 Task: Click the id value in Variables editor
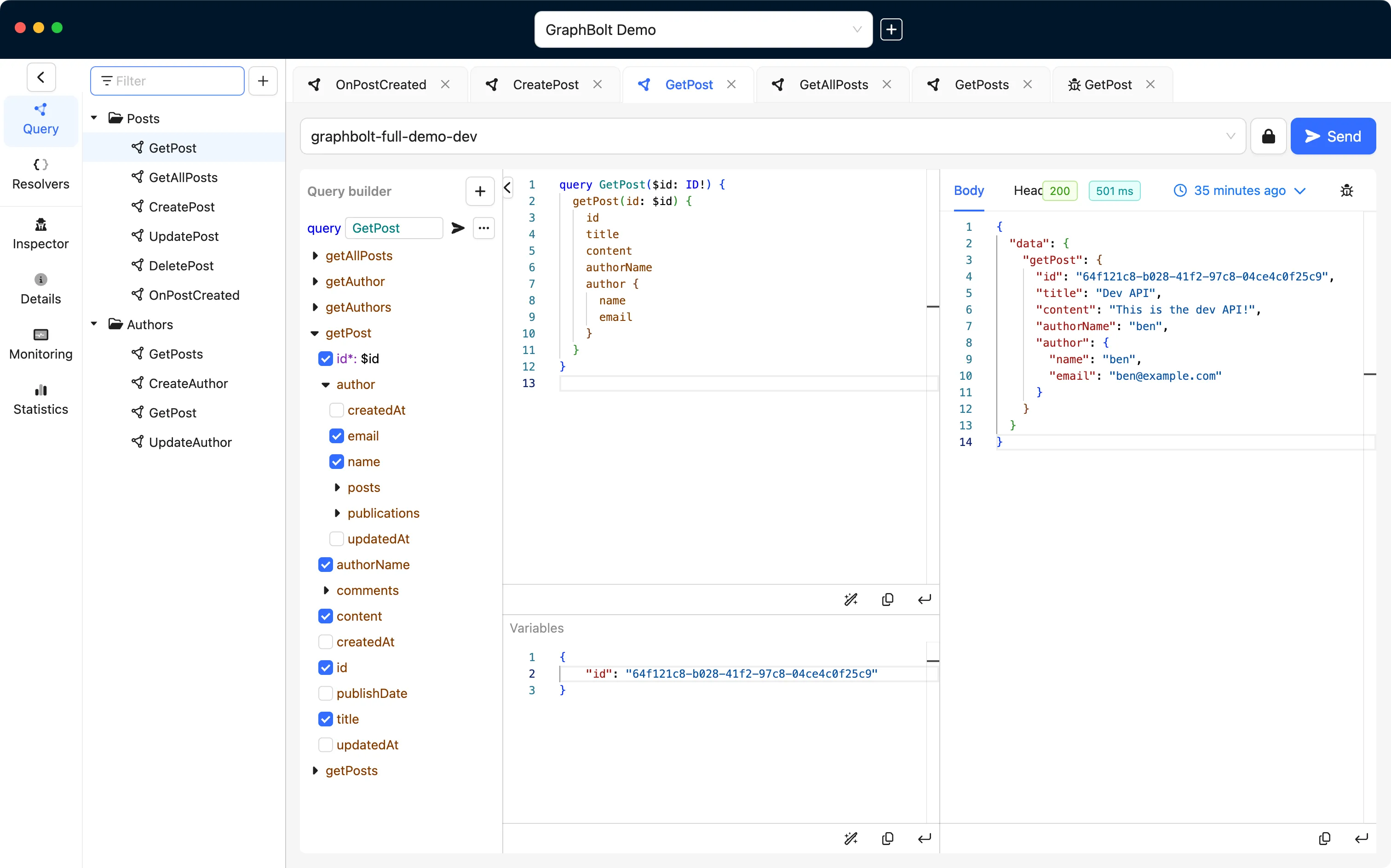click(x=751, y=674)
